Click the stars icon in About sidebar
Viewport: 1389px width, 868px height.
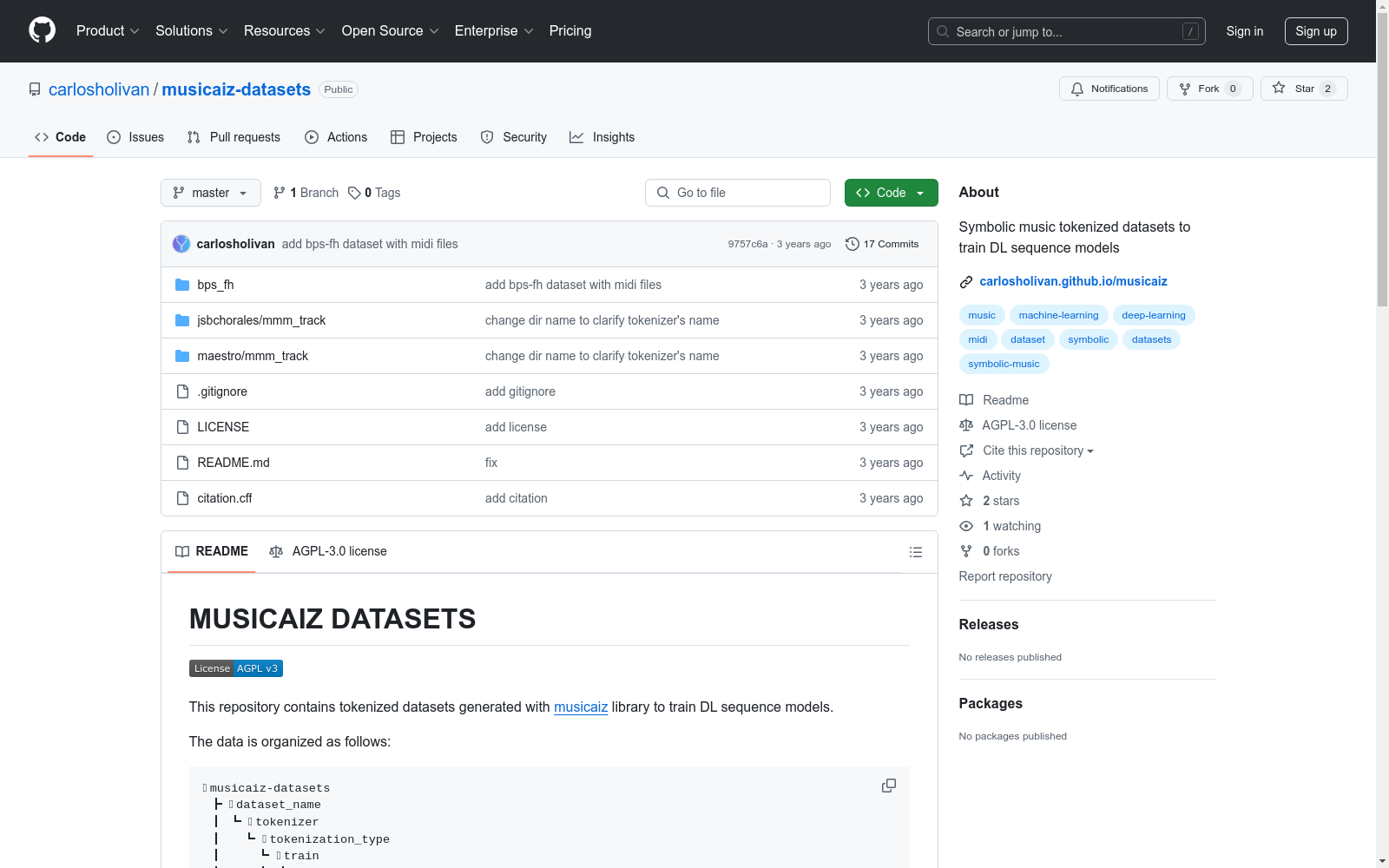pyautogui.click(x=966, y=501)
